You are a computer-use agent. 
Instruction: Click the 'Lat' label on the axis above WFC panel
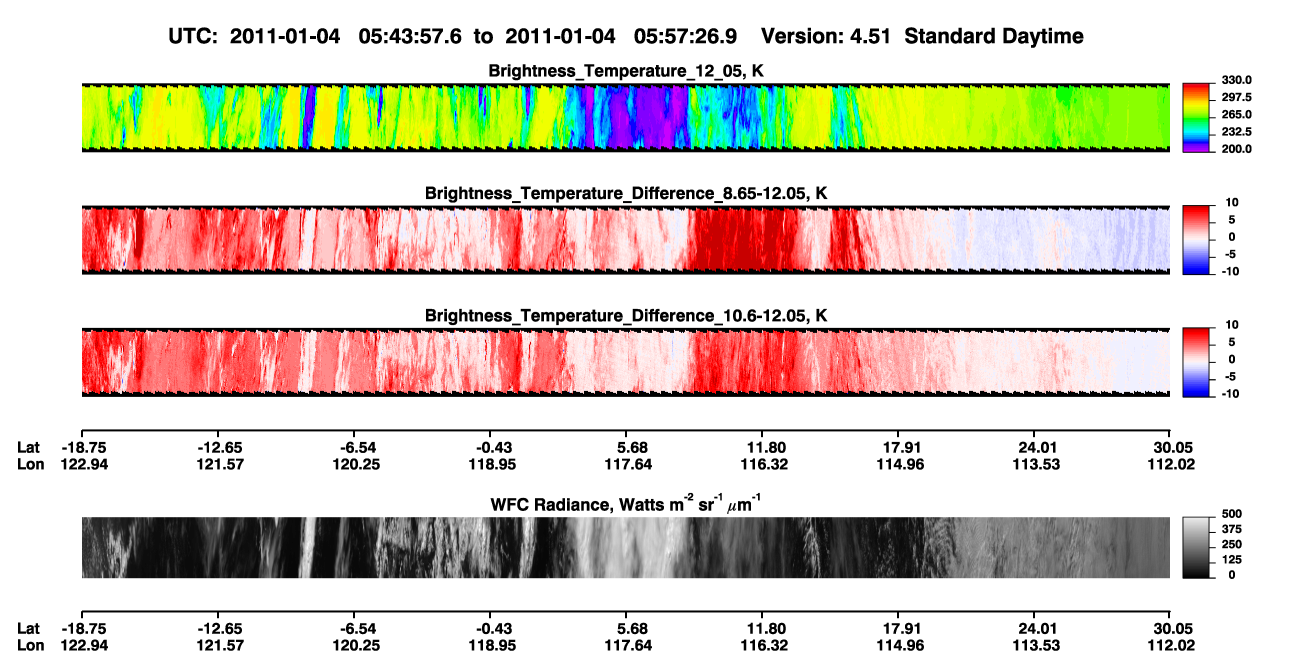[x=28, y=448]
